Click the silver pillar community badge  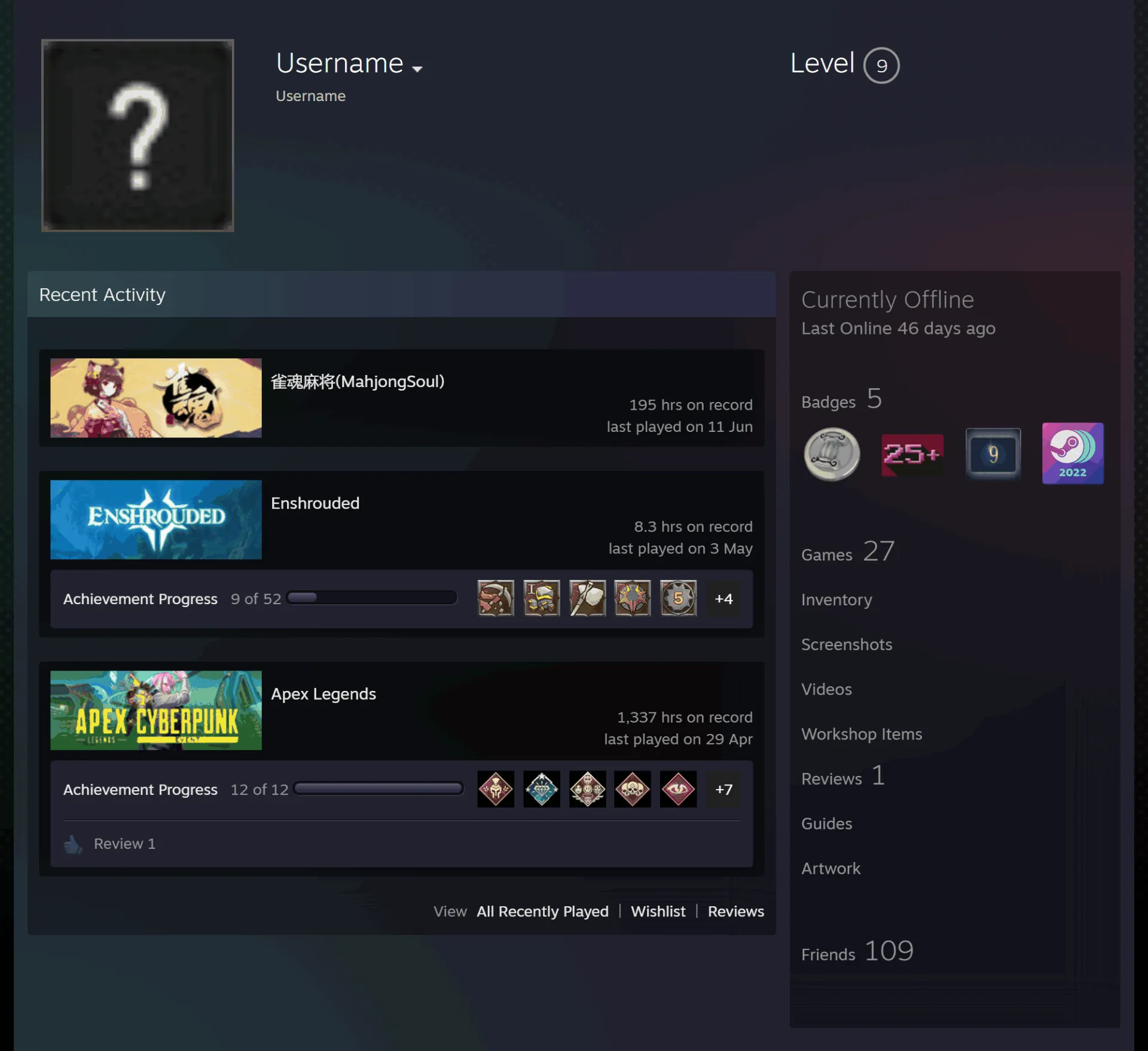pyautogui.click(x=832, y=454)
